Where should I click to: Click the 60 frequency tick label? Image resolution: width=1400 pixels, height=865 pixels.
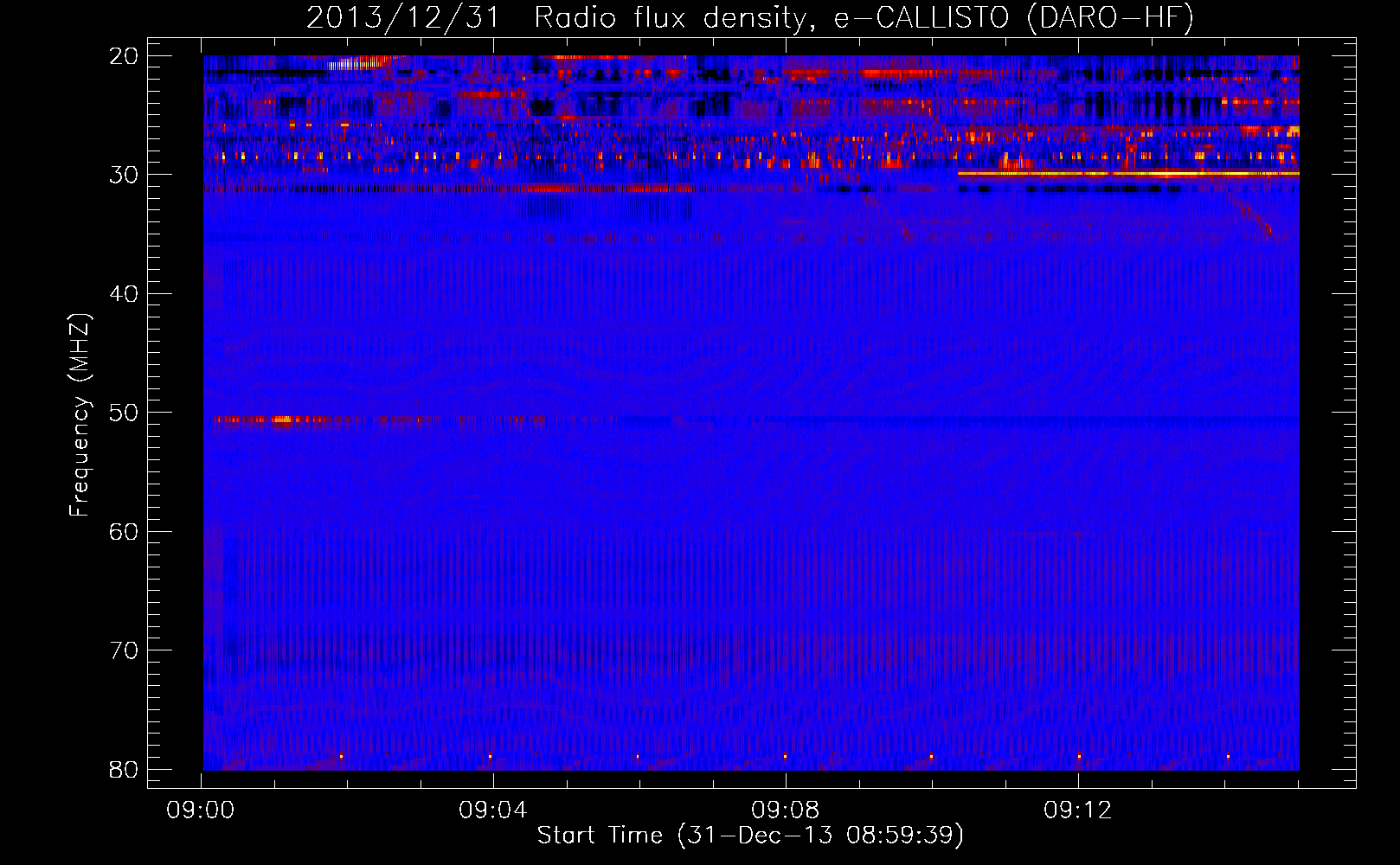[x=125, y=531]
